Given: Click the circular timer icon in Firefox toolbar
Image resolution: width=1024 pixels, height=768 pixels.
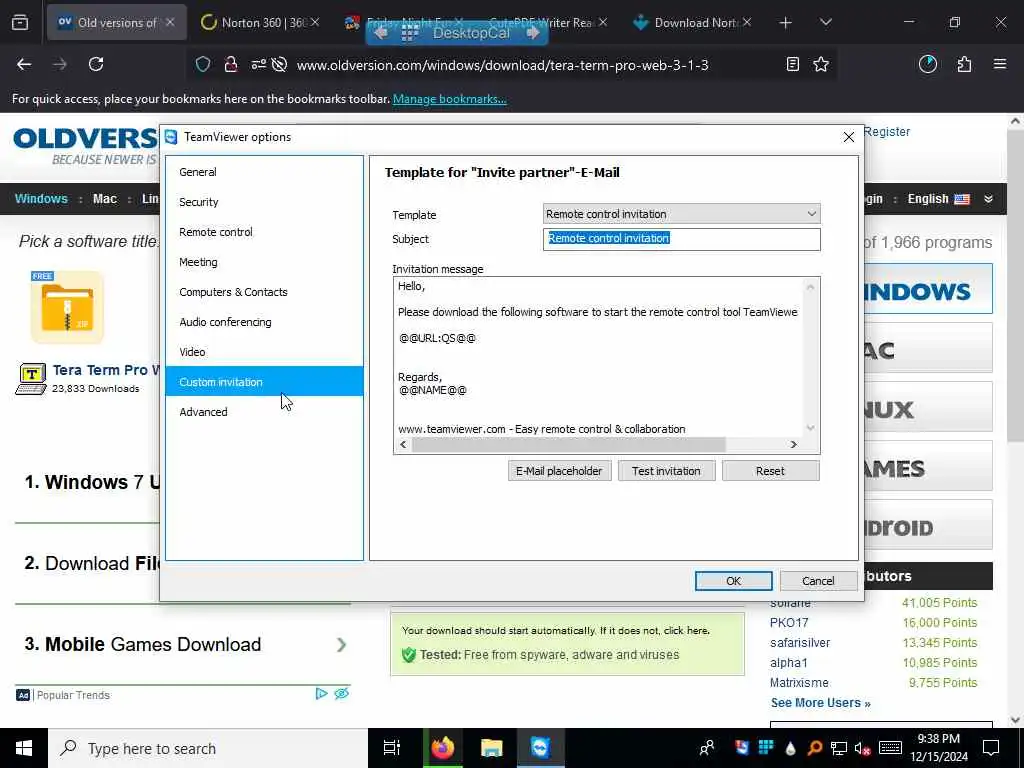Looking at the screenshot, I should point(927,64).
